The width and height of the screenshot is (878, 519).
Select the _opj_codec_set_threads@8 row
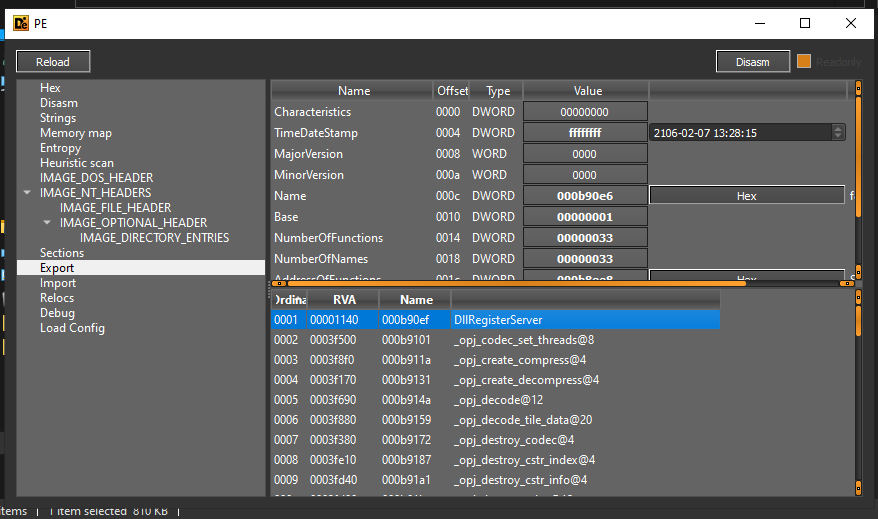pos(496,340)
